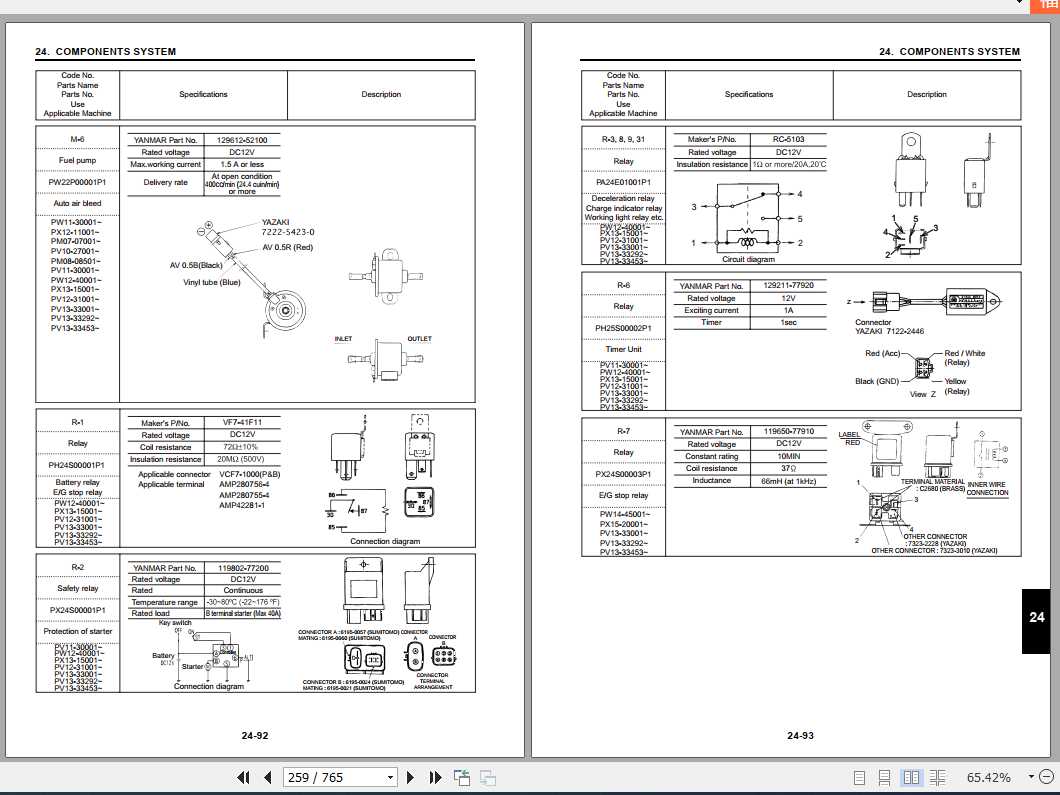The width and height of the screenshot is (1060, 795).
Task: Click the 1sec timer value
Action: (x=788, y=322)
